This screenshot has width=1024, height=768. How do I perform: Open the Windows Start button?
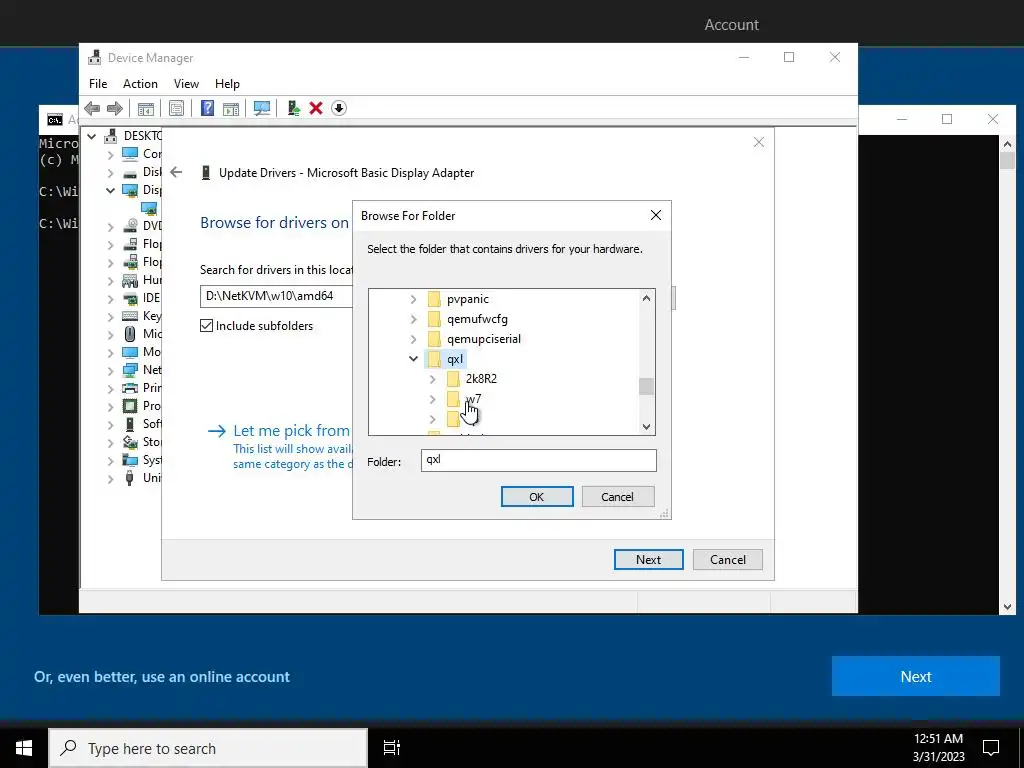click(x=24, y=748)
